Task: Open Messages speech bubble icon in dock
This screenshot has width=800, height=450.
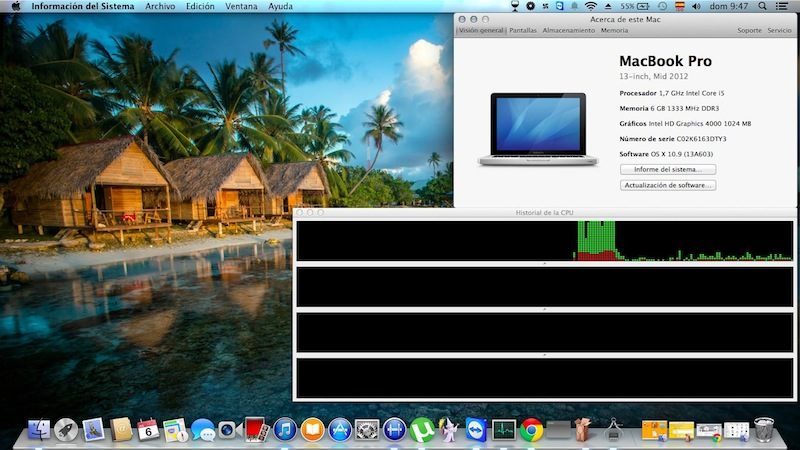Action: click(203, 430)
